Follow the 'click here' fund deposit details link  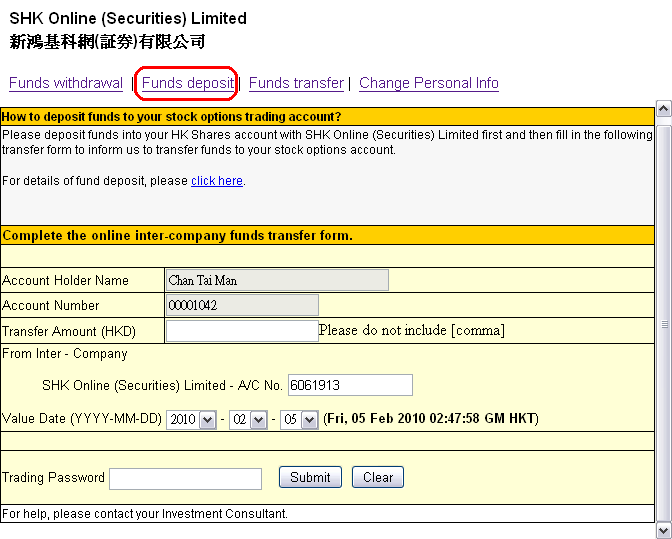pos(217,181)
